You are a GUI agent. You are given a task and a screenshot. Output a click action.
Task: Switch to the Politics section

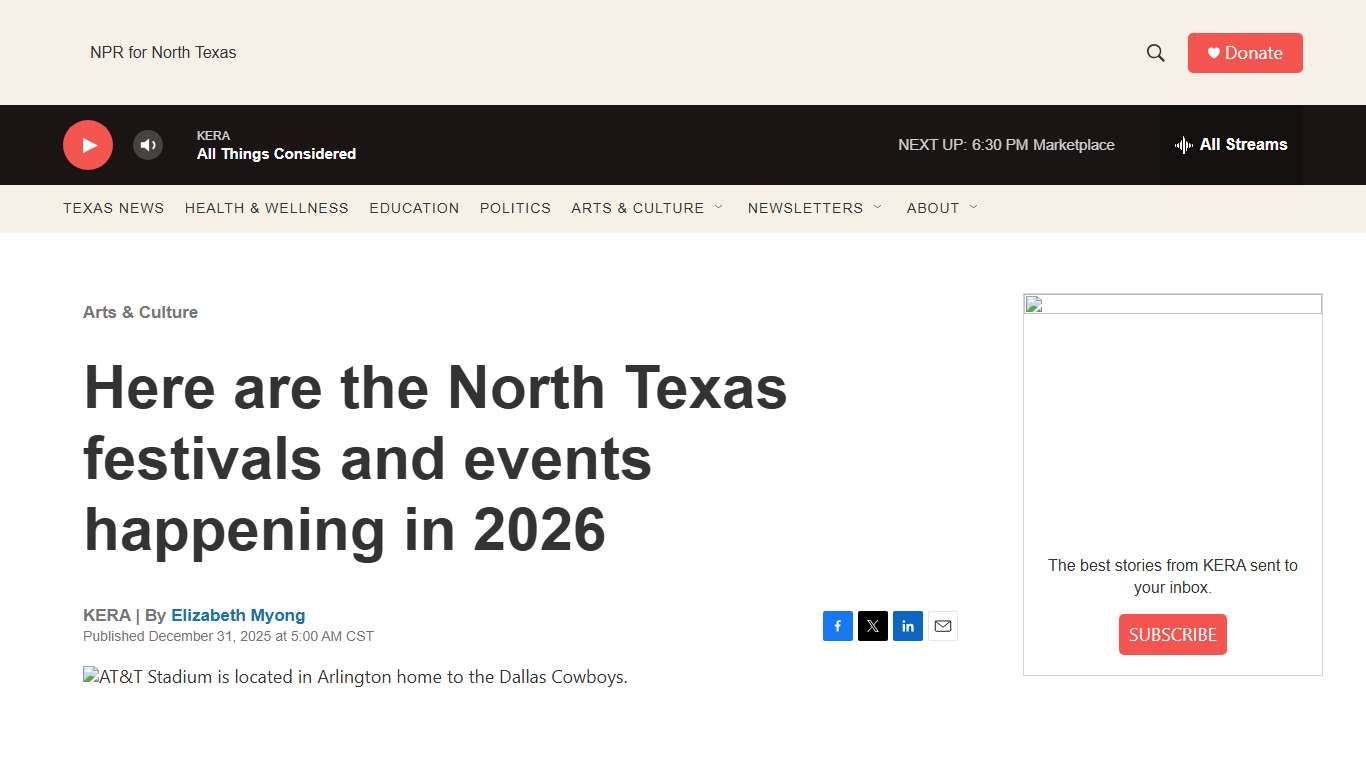pos(515,208)
